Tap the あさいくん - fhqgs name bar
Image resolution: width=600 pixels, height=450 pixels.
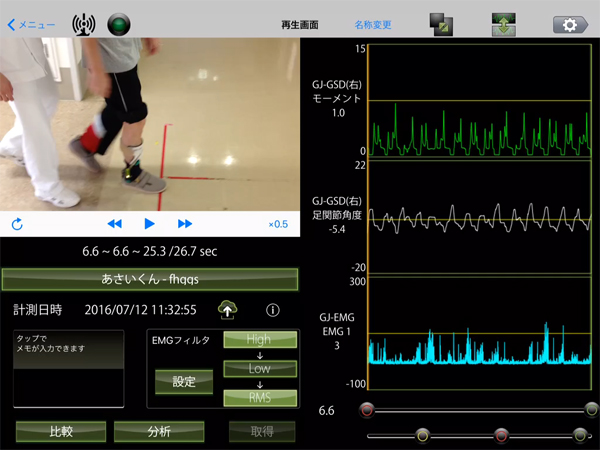point(150,279)
